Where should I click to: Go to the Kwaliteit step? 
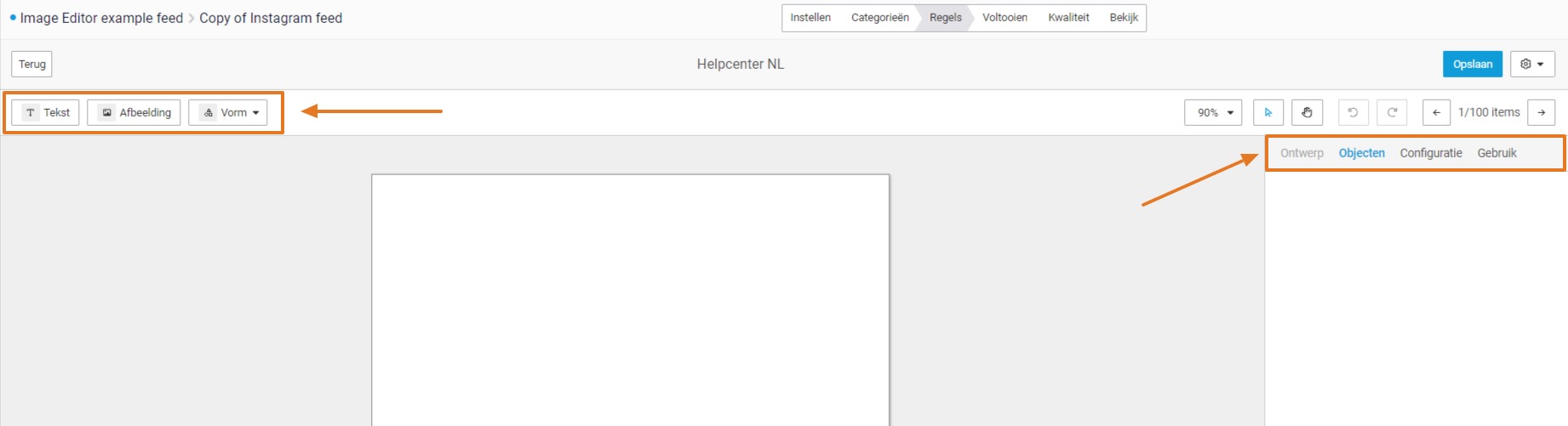(x=1068, y=18)
